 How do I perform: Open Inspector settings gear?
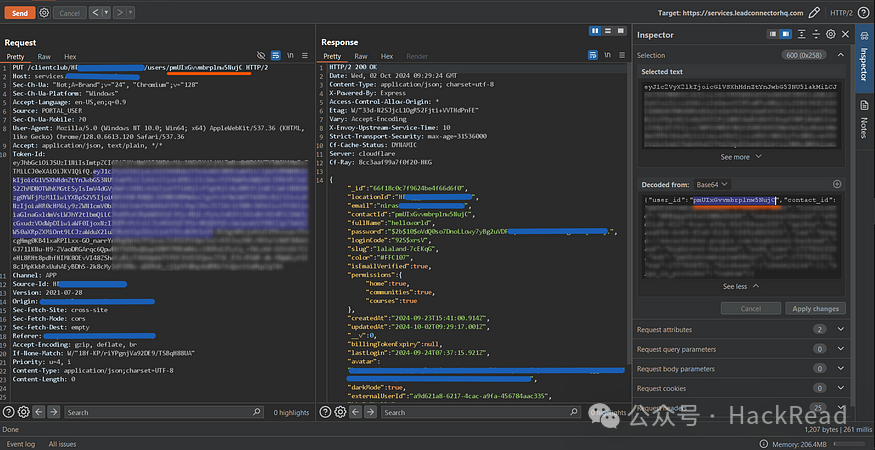830,35
